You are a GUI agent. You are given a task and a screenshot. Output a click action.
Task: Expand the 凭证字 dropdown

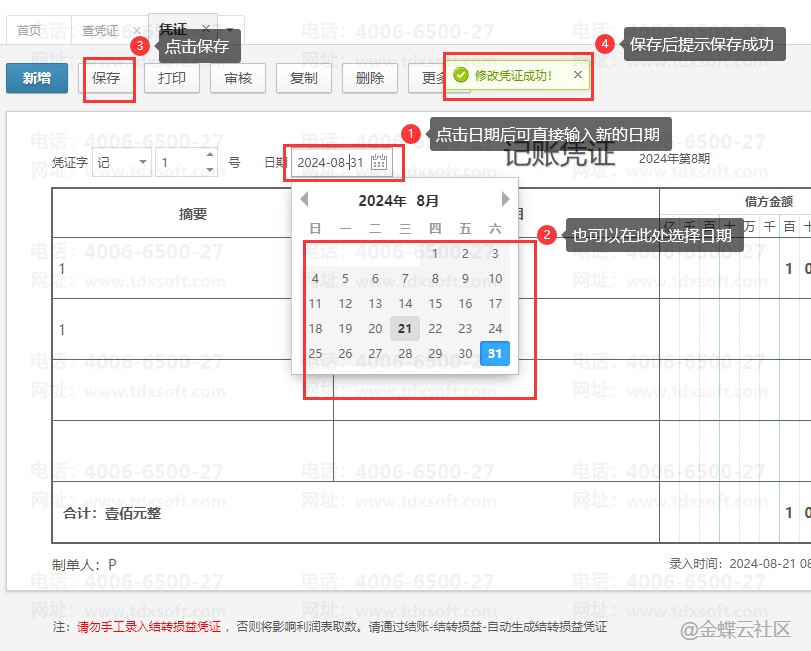tap(142, 162)
